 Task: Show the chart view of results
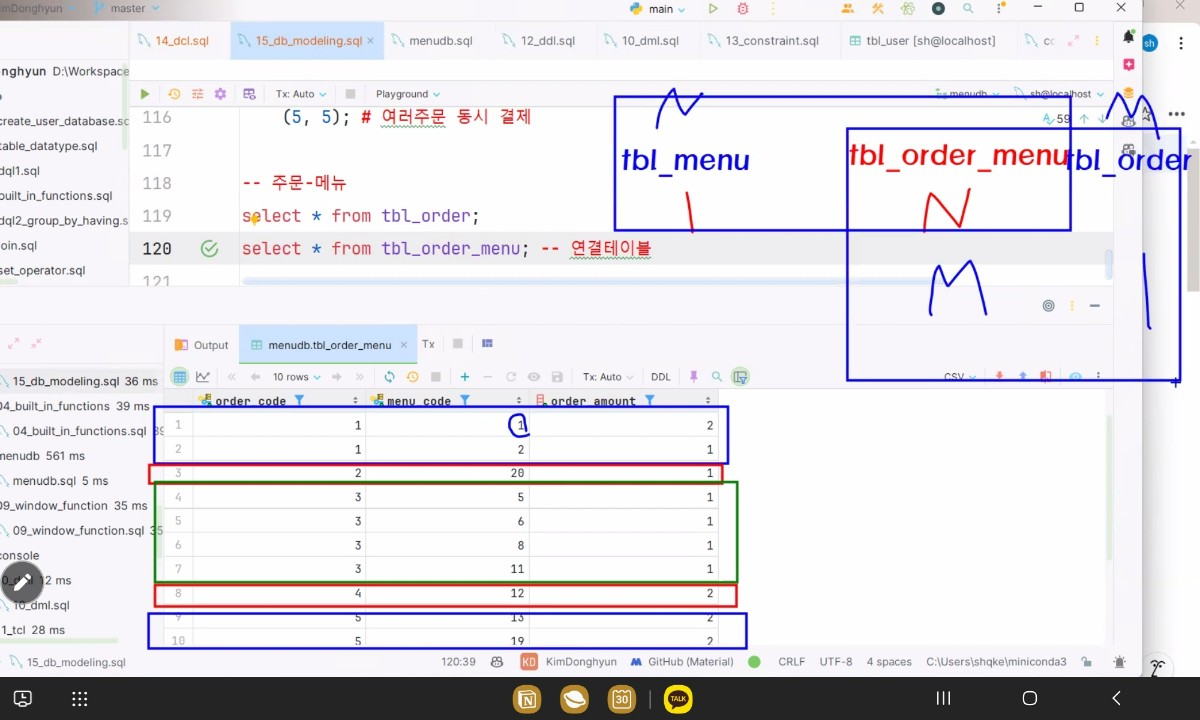tap(203, 377)
